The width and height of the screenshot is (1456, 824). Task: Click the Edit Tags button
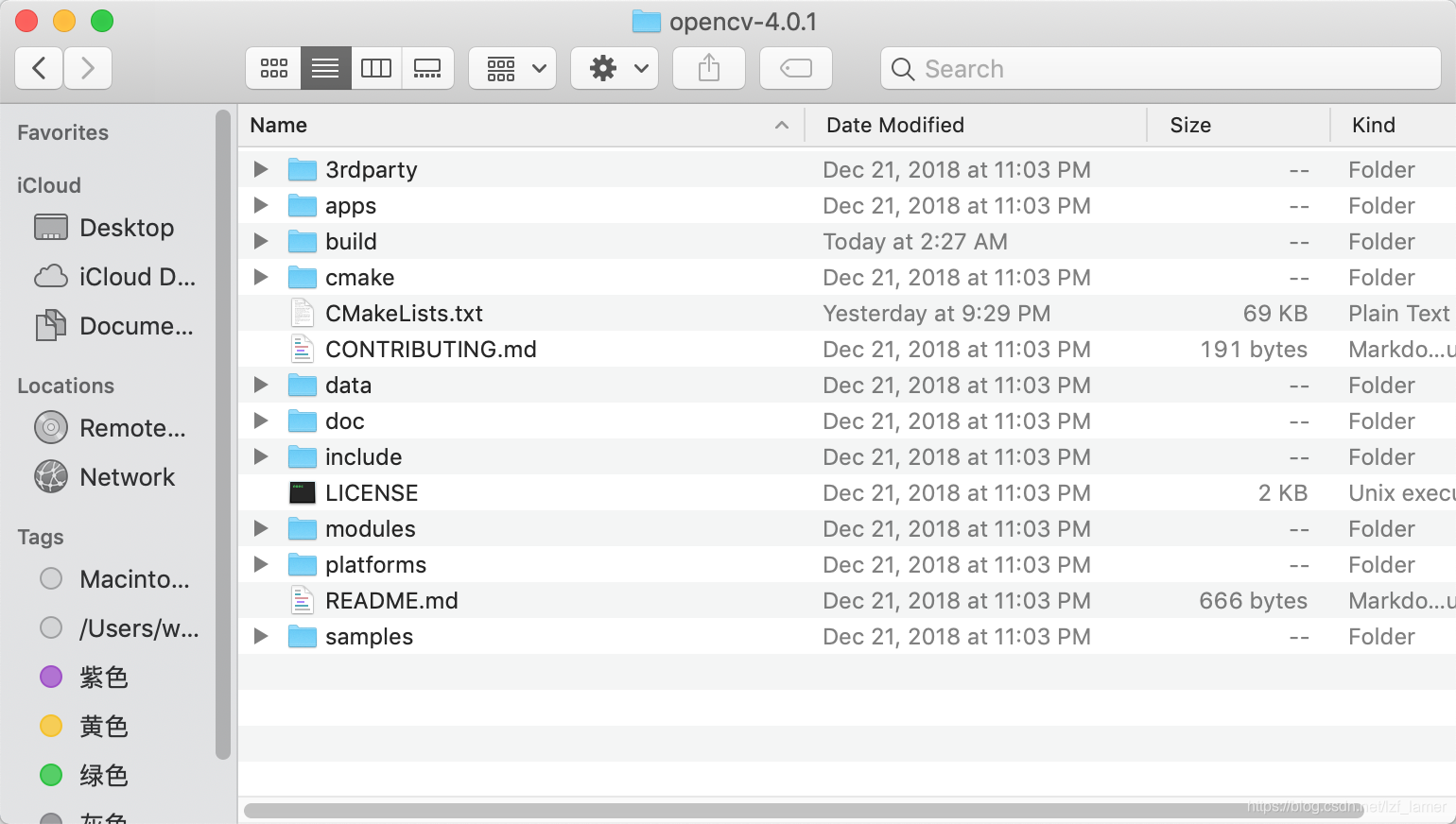coord(796,68)
